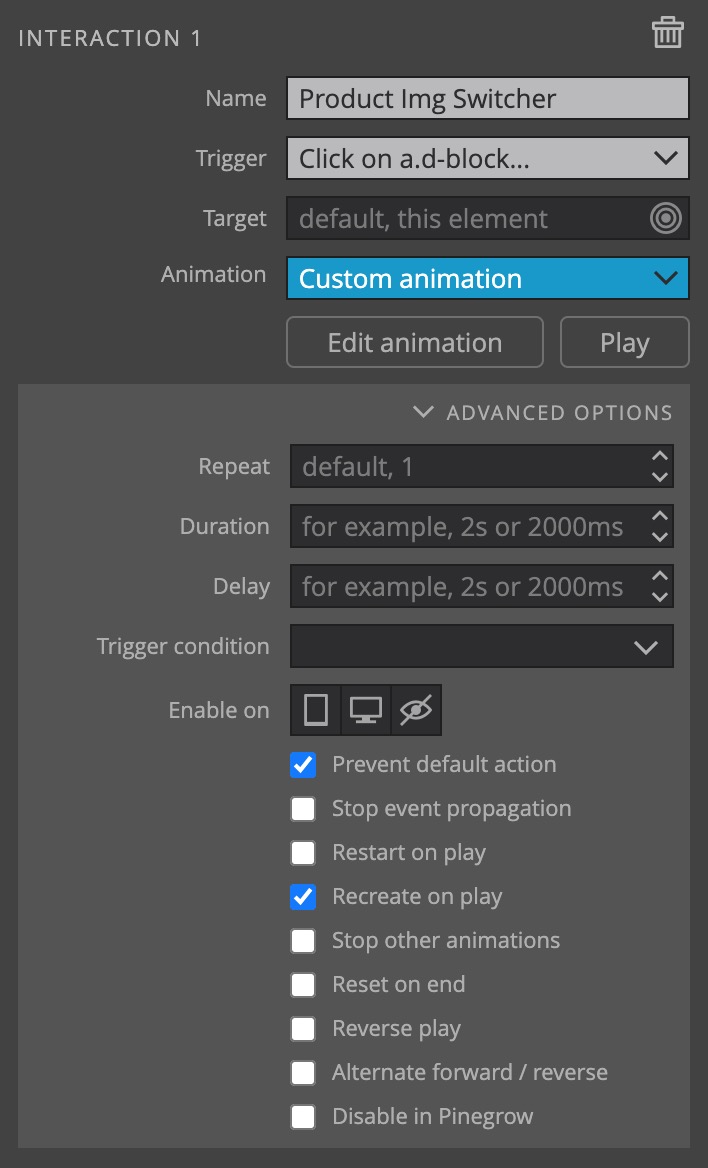The height and width of the screenshot is (1168, 708).
Task: Click the Edit animation button
Action: click(415, 342)
